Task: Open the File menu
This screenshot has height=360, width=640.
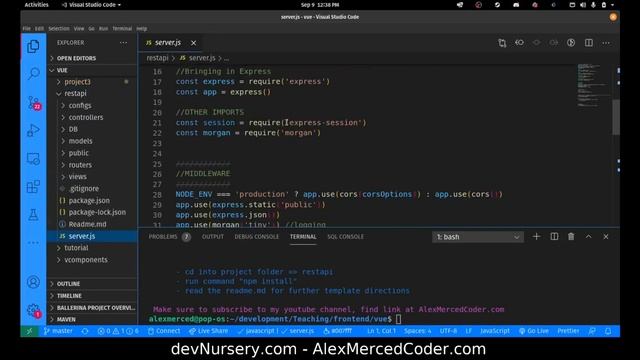Action: [x=27, y=29]
